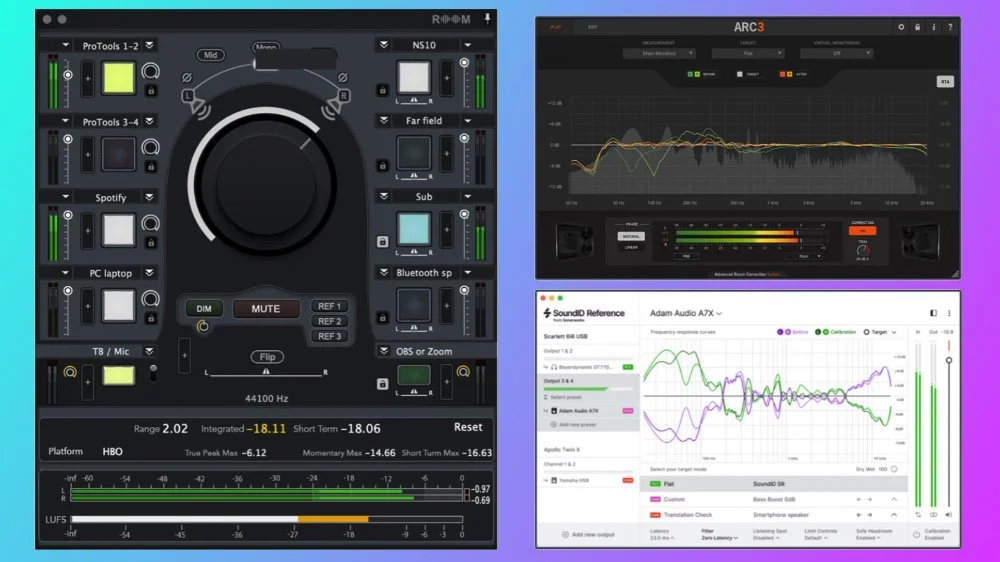Open ARC3 Target Flat dropdown
Viewport: 1000px width, 562px height.
tap(747, 54)
